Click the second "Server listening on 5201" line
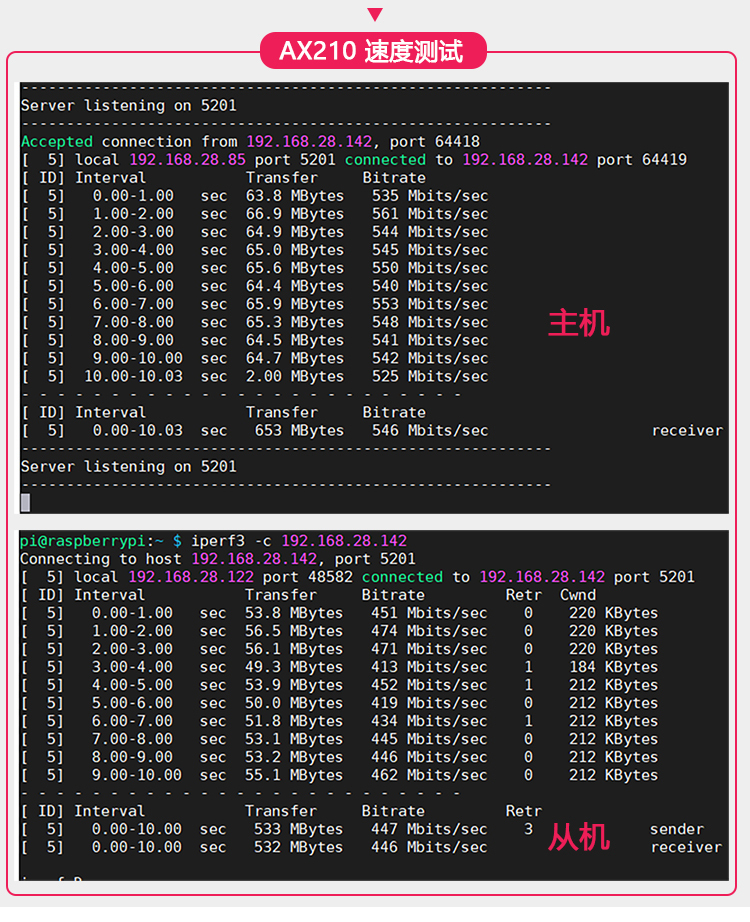 [x=129, y=467]
